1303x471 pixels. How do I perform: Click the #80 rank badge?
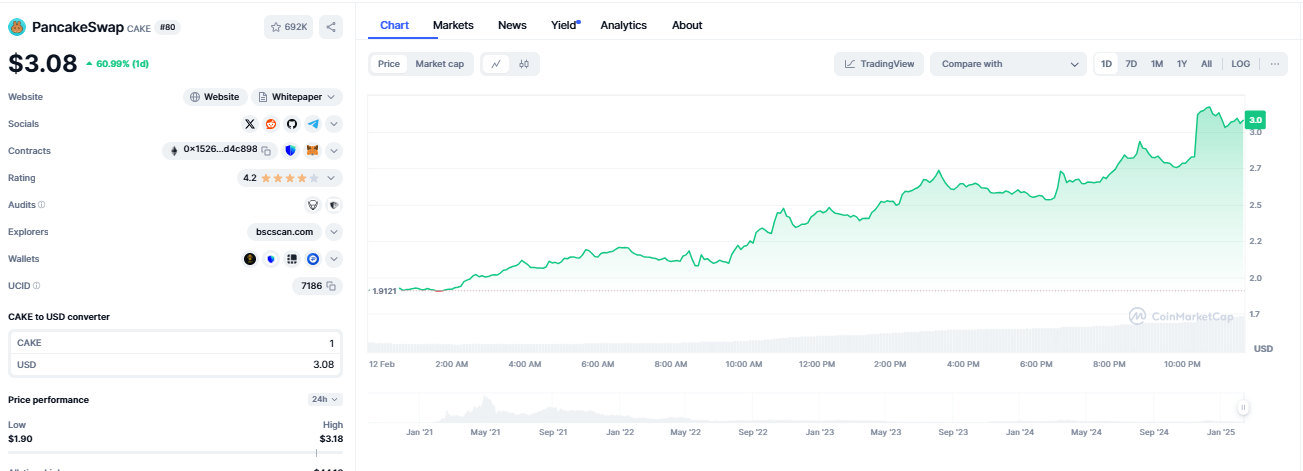[167, 28]
